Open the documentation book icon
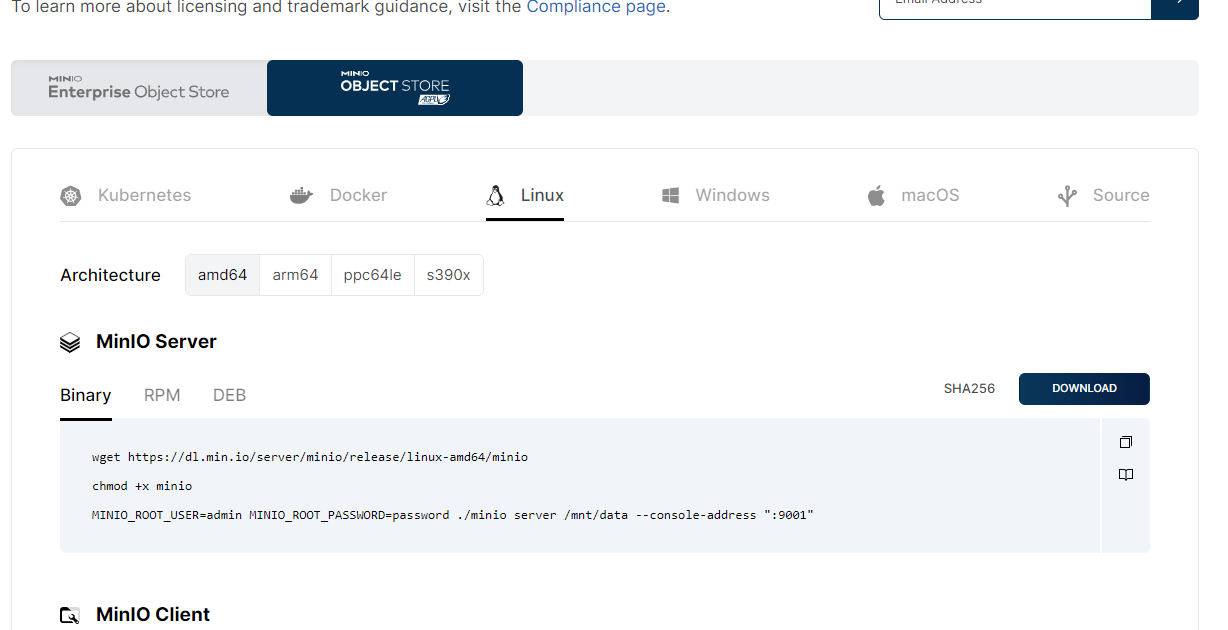This screenshot has width=1228, height=630. 1125,475
